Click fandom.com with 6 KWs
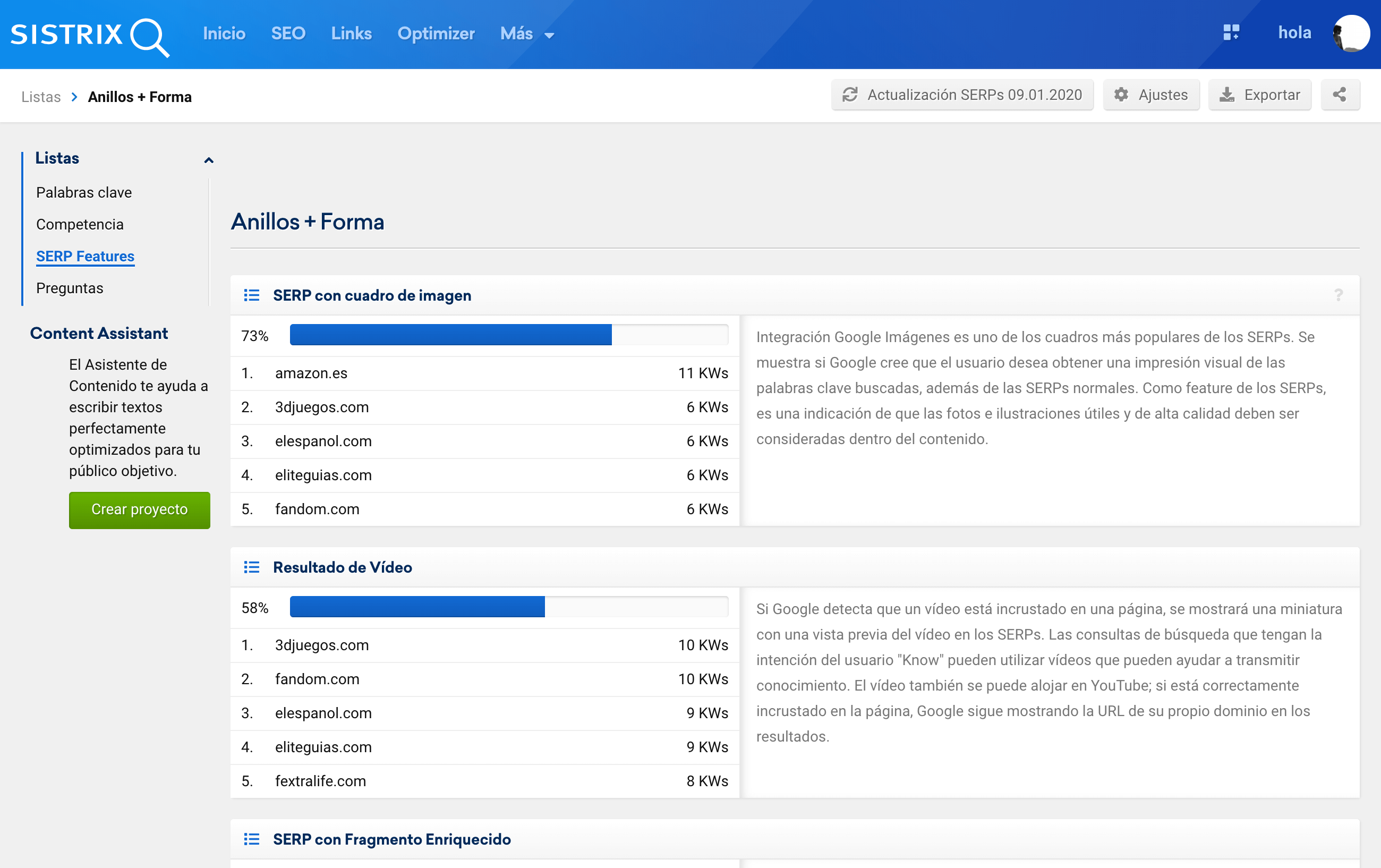The image size is (1381, 868). (484, 509)
